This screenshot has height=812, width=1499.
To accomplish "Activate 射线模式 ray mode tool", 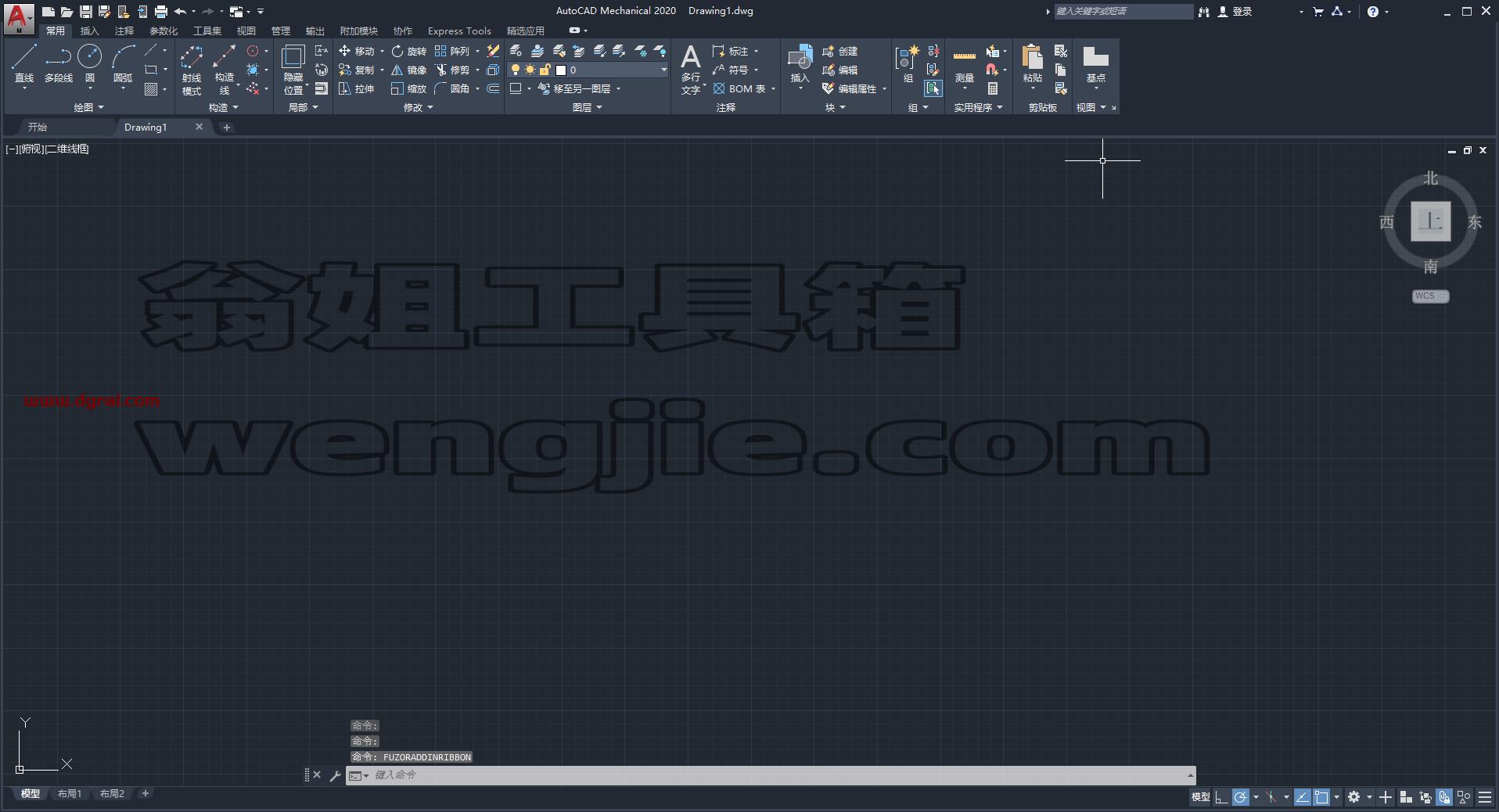I will pos(192,70).
